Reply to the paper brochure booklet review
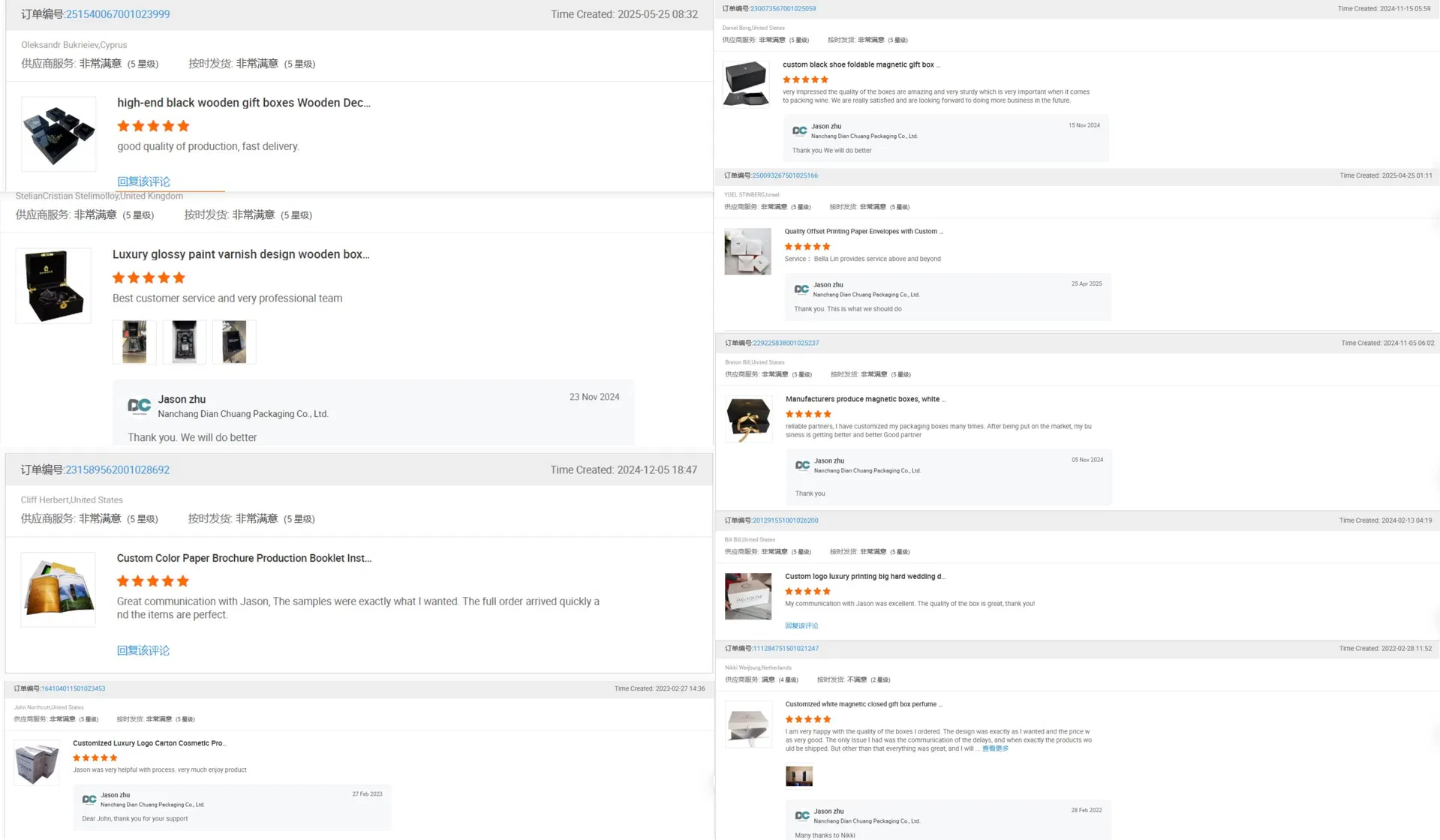 pos(143,650)
